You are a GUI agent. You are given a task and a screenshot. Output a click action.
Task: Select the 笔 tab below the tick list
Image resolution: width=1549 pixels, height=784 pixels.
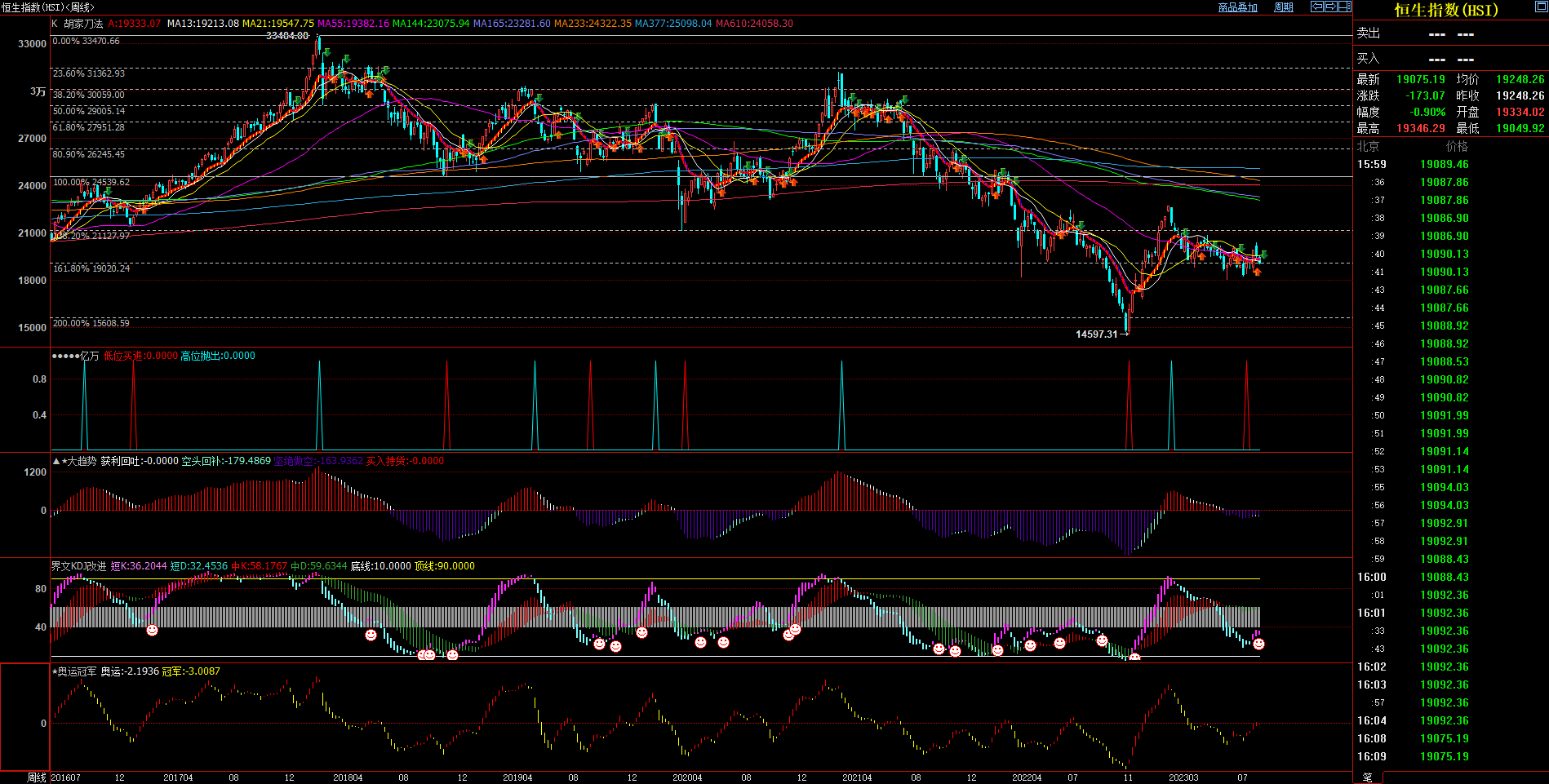pyautogui.click(x=1368, y=777)
